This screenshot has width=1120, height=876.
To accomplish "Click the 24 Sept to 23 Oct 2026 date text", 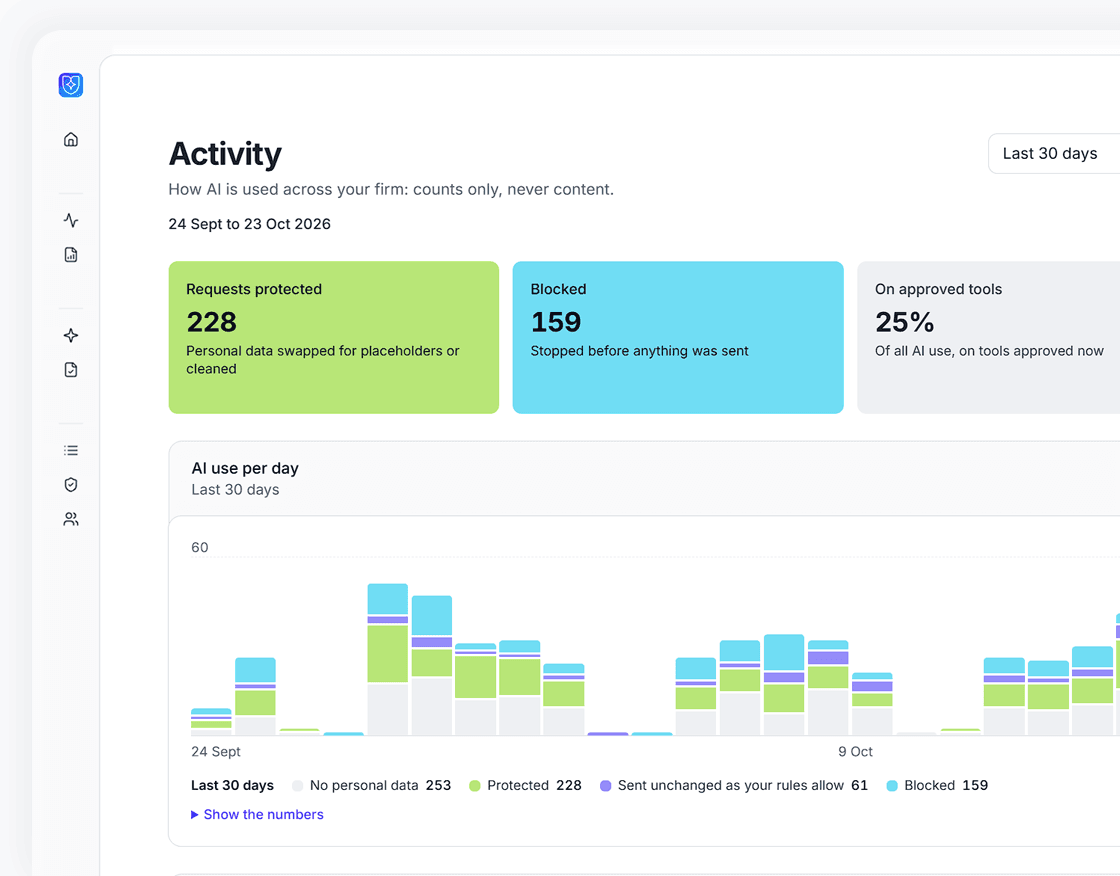I will click(x=249, y=224).
